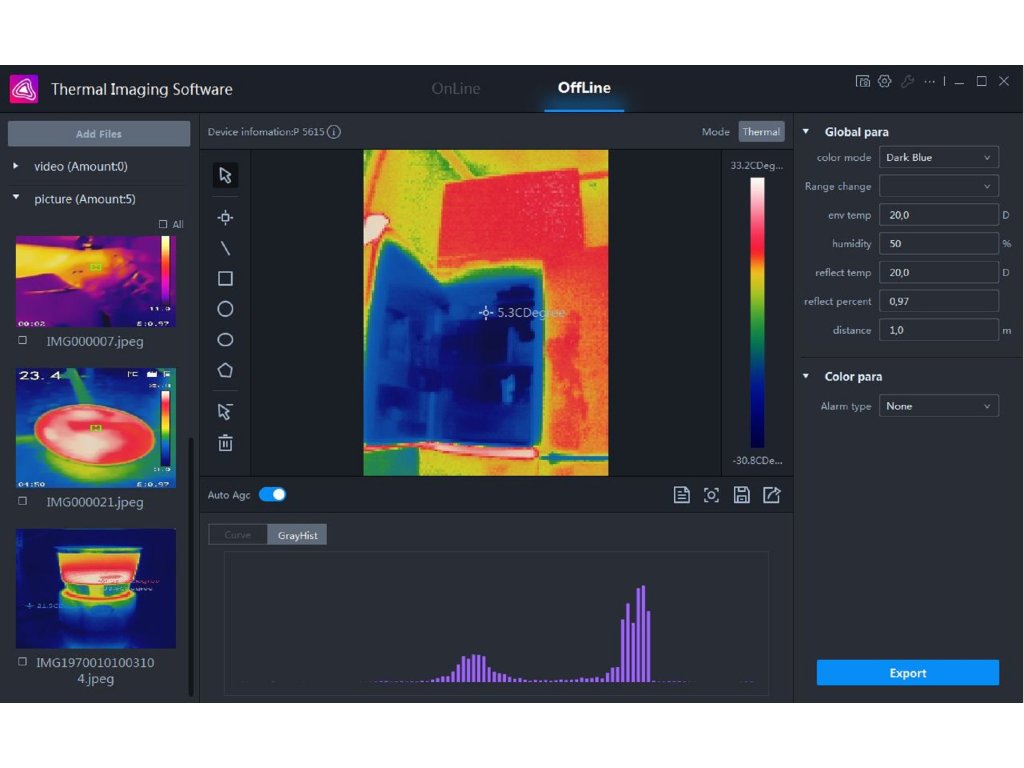Switch to the OffLine tab
Viewport: 1024px width, 768px height.
(x=584, y=88)
